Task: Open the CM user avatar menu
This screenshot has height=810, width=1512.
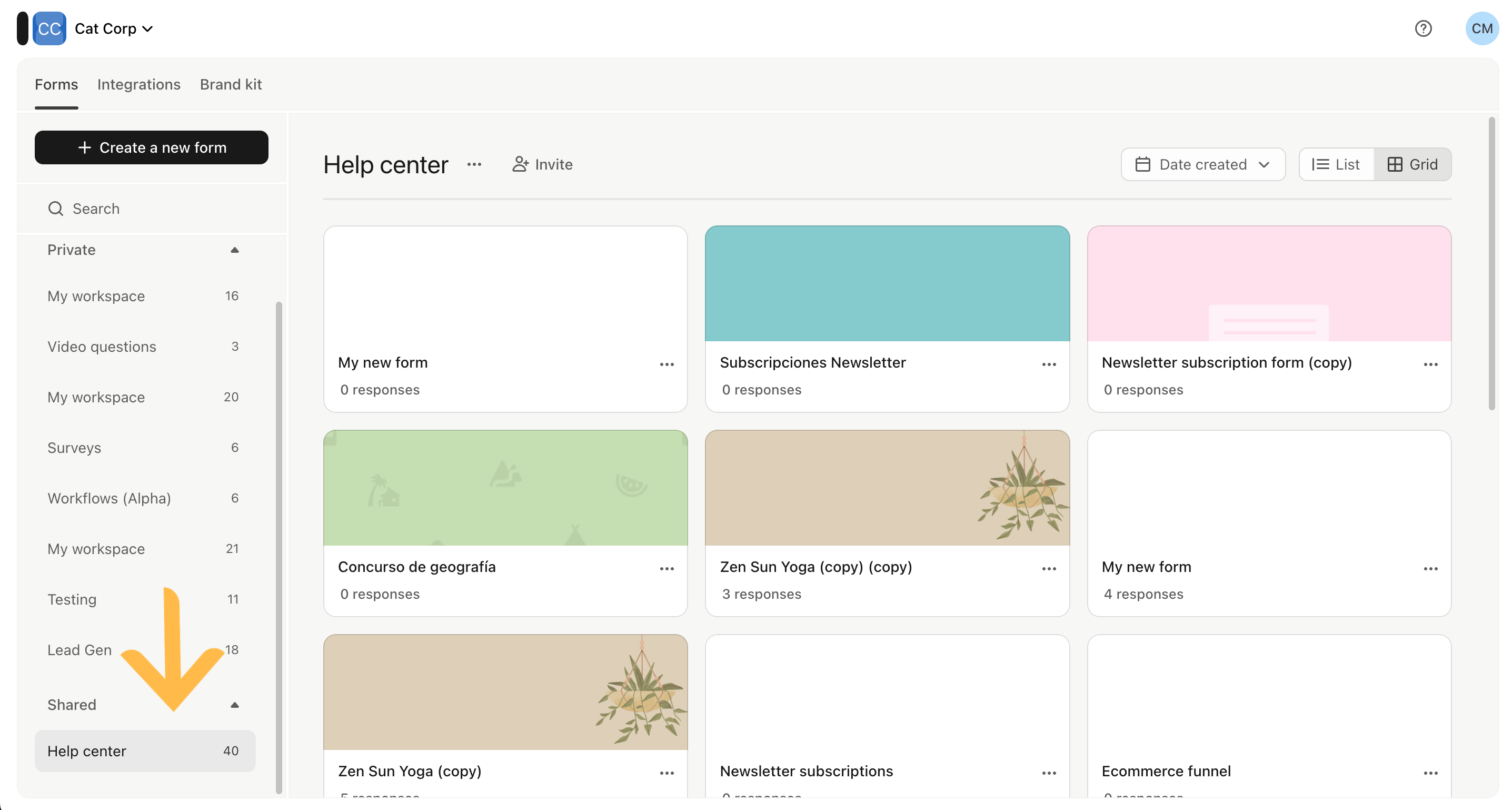Action: (1481, 28)
